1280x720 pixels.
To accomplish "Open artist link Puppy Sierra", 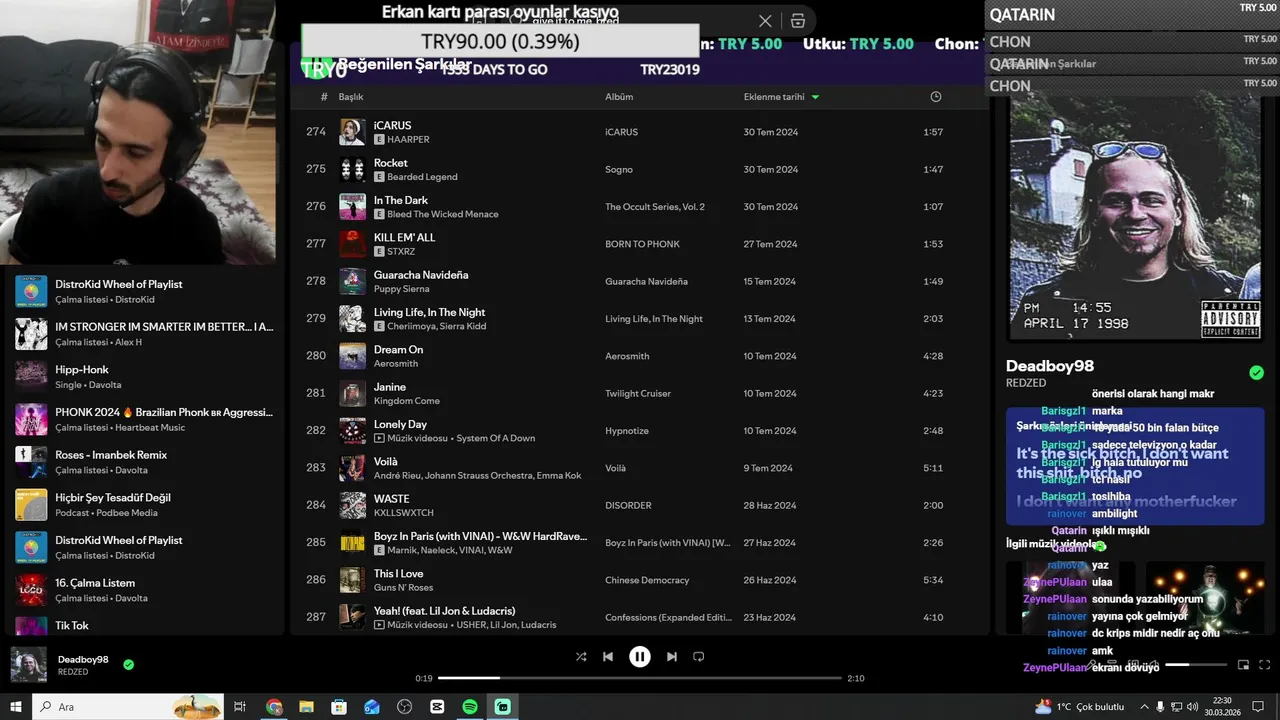I will 401,289.
